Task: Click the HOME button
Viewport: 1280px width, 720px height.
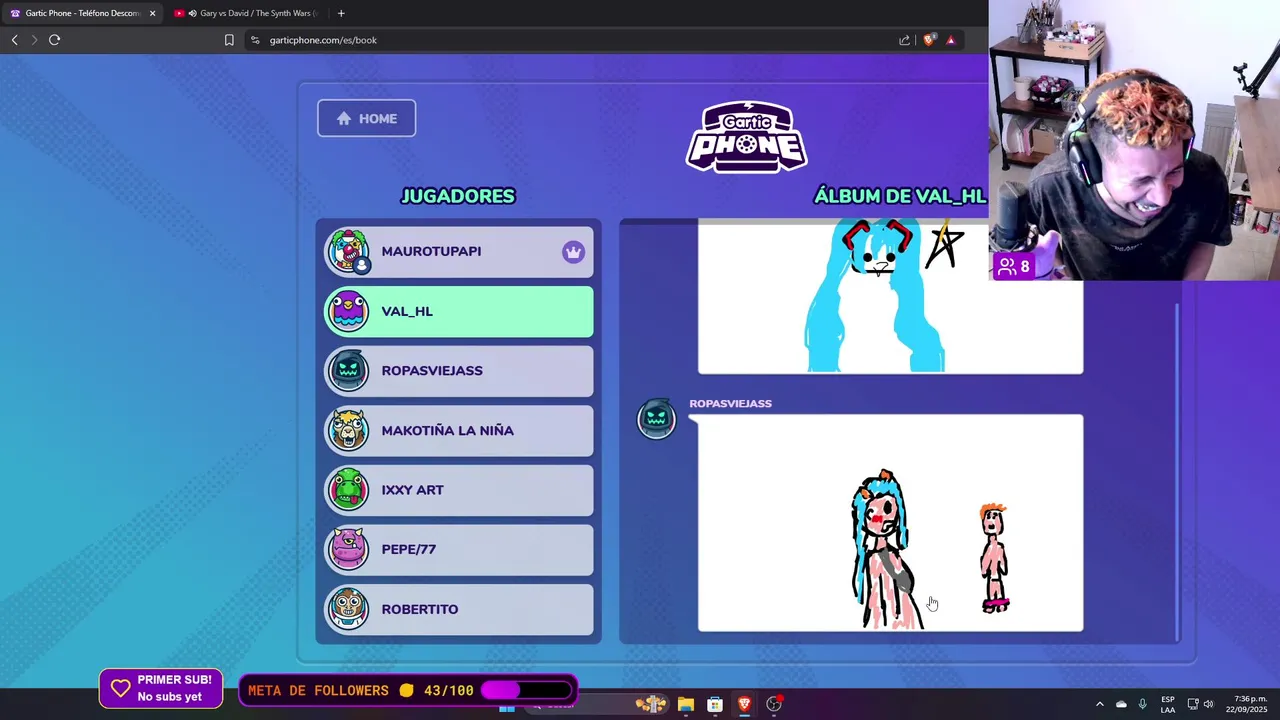Action: [x=366, y=118]
